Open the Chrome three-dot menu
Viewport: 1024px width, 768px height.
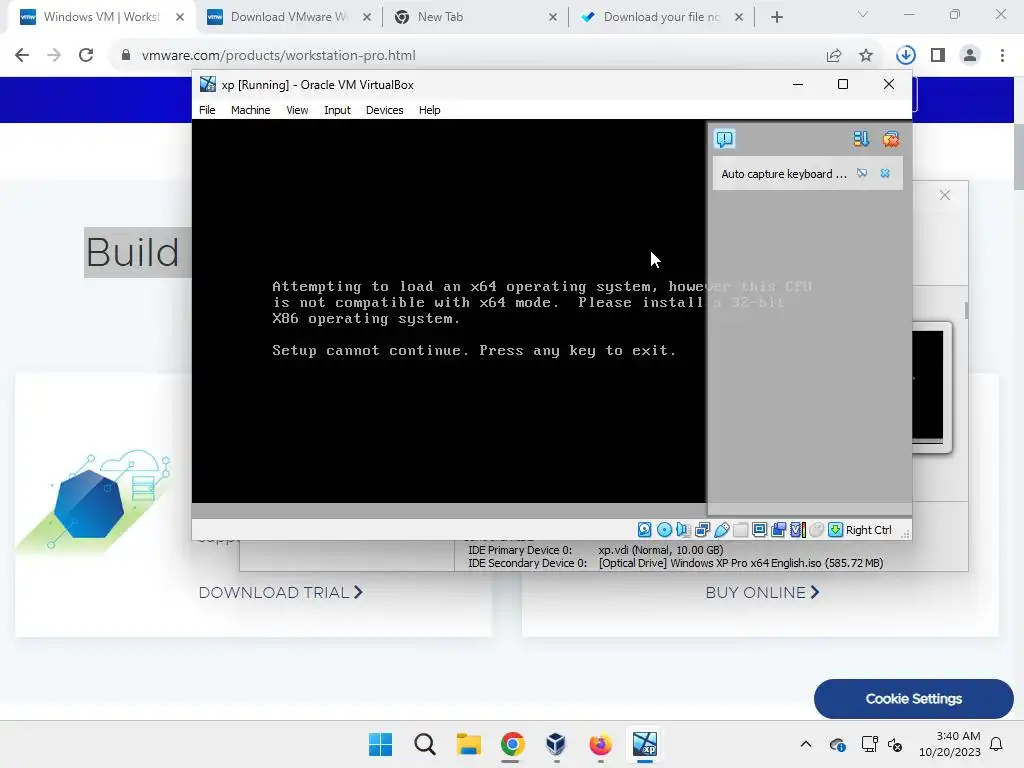[x=1002, y=56]
